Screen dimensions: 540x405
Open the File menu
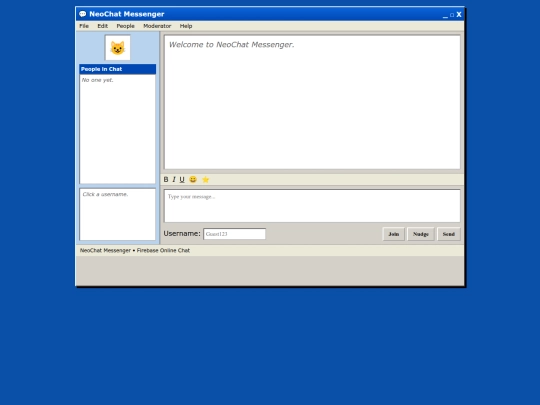tap(84, 26)
